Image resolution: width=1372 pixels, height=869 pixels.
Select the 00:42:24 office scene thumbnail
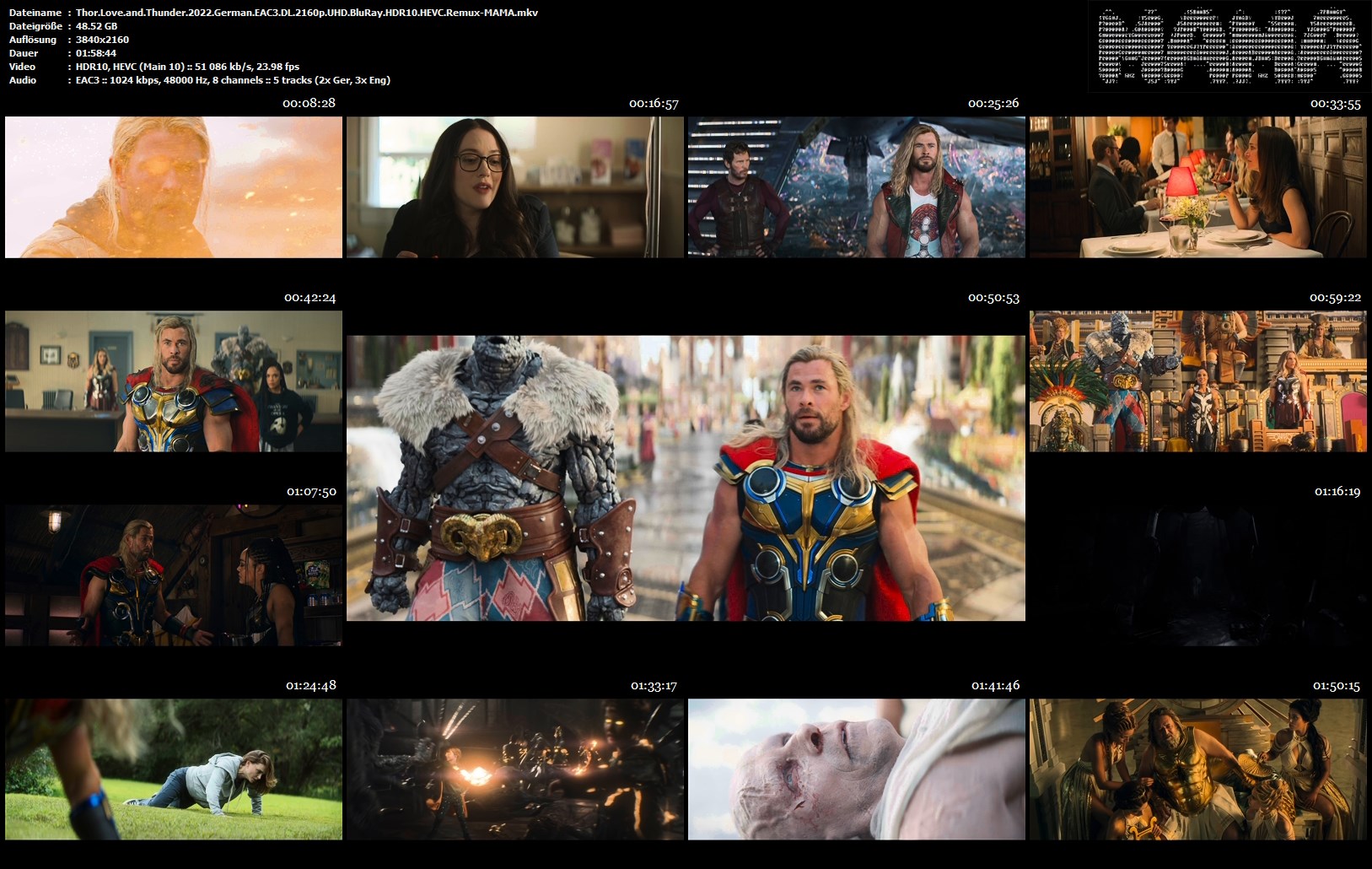(x=174, y=381)
